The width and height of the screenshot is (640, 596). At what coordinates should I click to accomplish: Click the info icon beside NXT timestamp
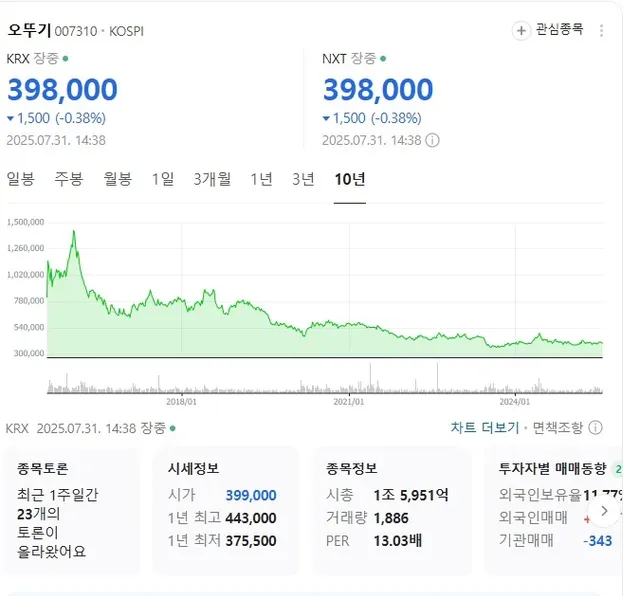coord(432,140)
